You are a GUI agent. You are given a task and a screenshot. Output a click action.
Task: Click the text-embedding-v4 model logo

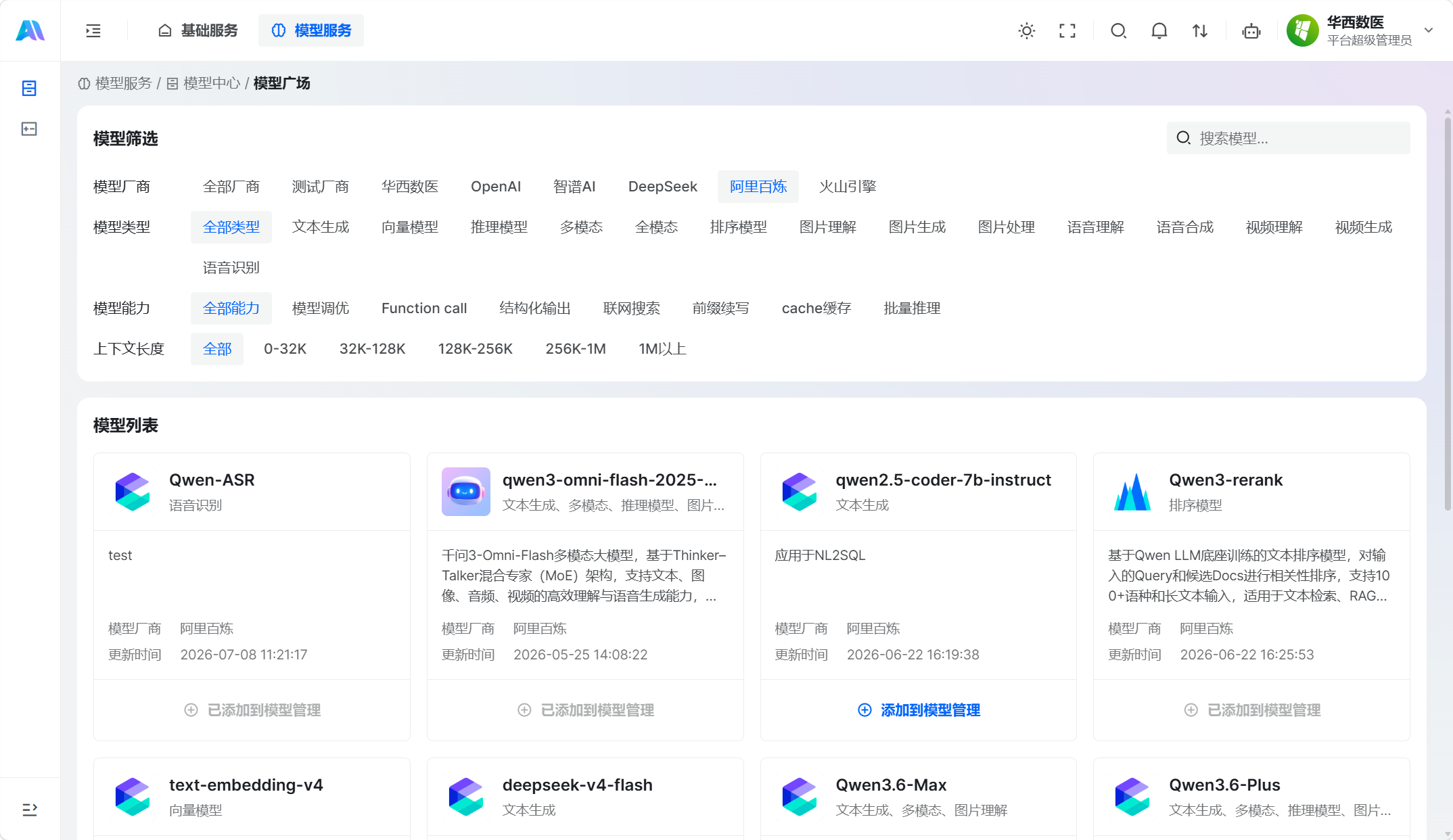[x=133, y=797]
